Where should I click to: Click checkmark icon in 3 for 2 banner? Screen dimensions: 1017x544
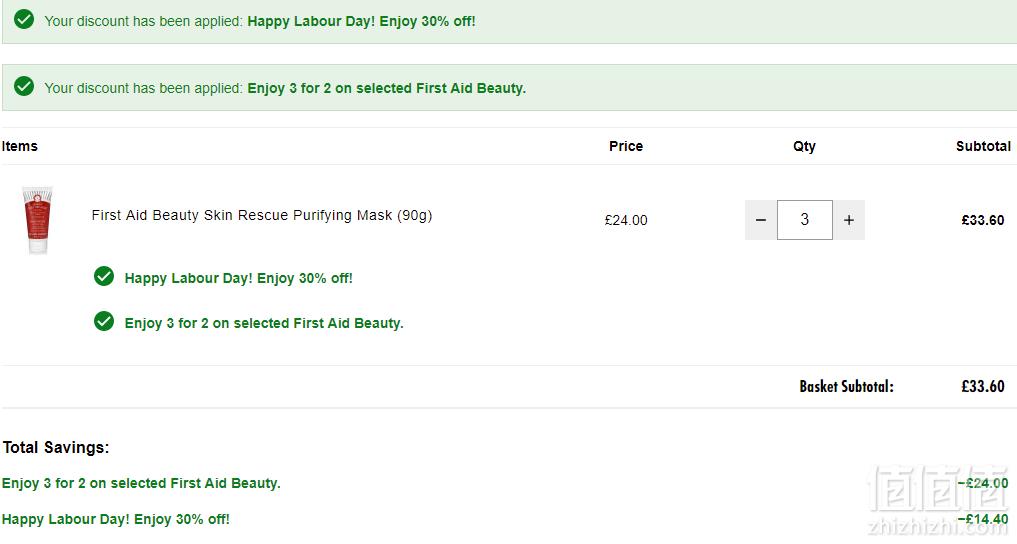coord(24,86)
